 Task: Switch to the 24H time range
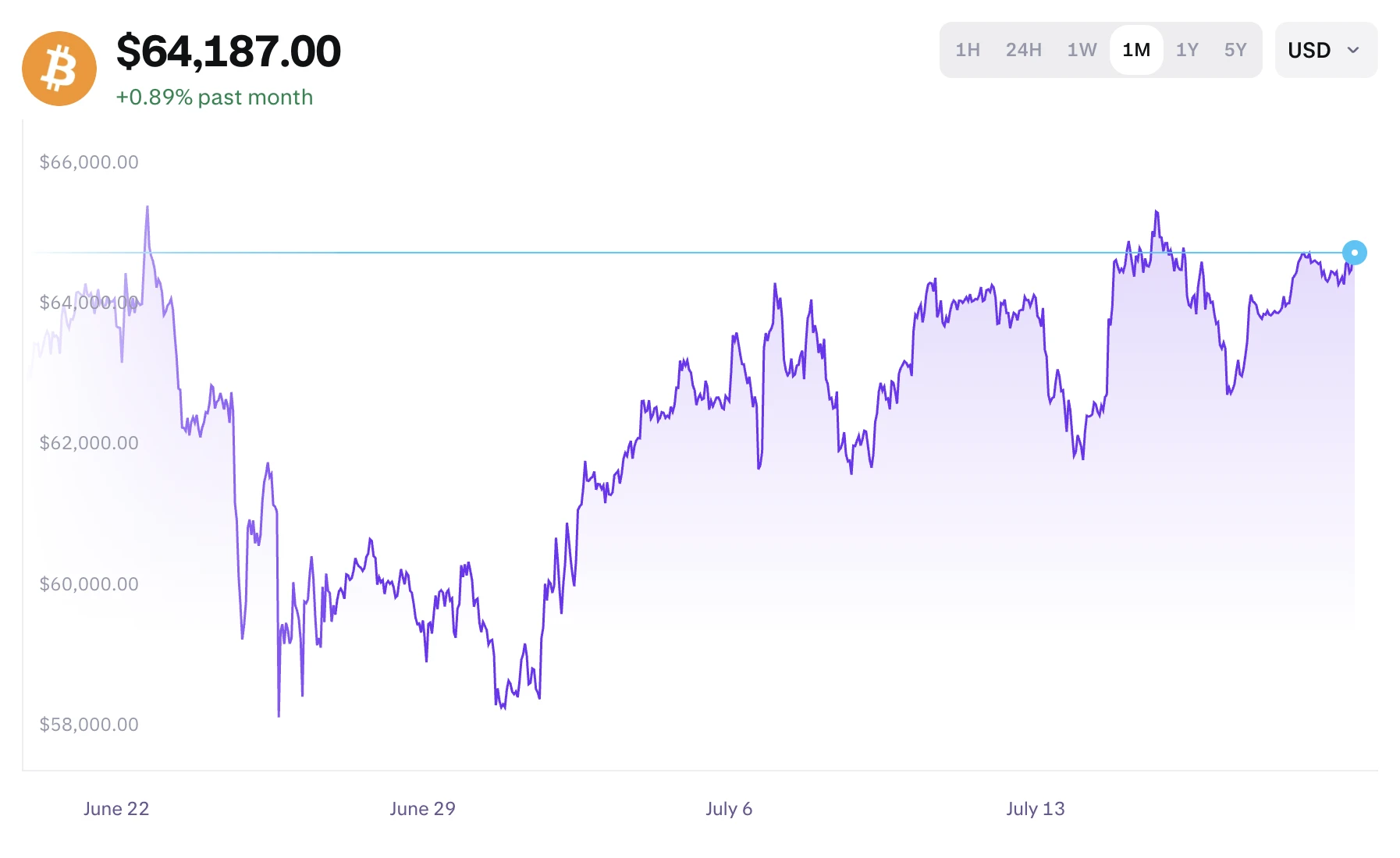1023,50
